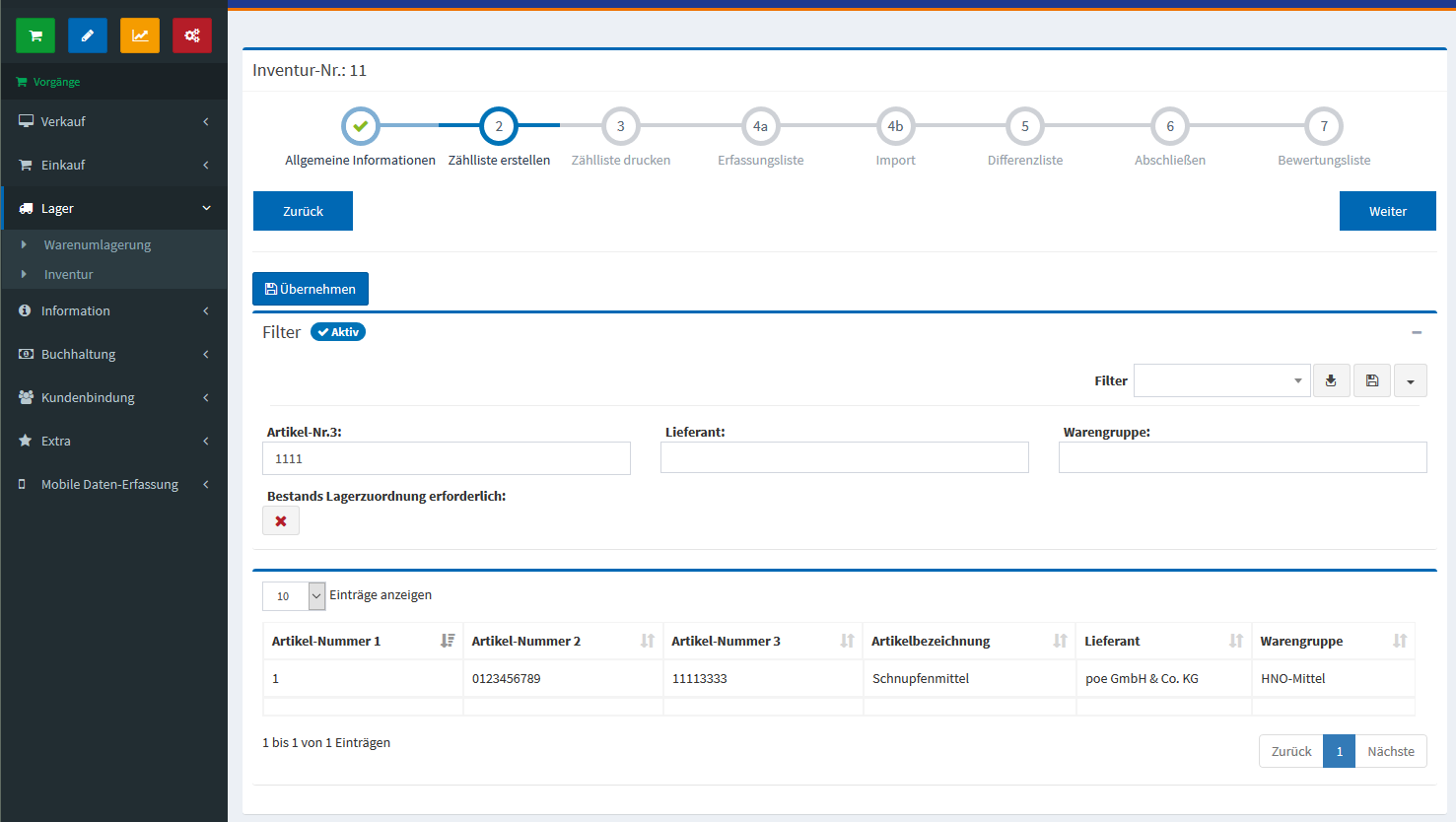
Task: Click the filter download icon button
Action: coord(1331,380)
